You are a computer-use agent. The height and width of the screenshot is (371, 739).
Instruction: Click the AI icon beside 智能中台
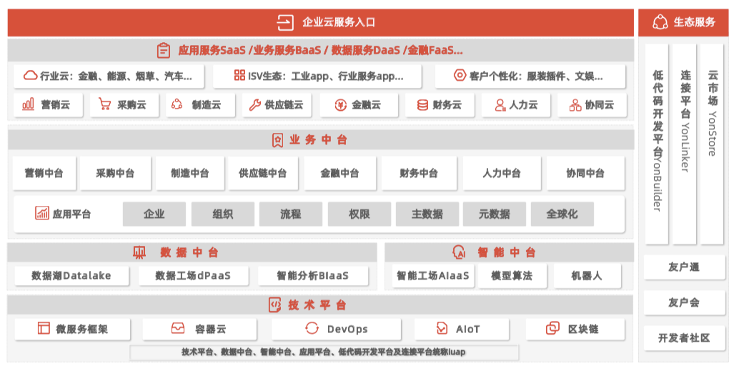coord(459,252)
